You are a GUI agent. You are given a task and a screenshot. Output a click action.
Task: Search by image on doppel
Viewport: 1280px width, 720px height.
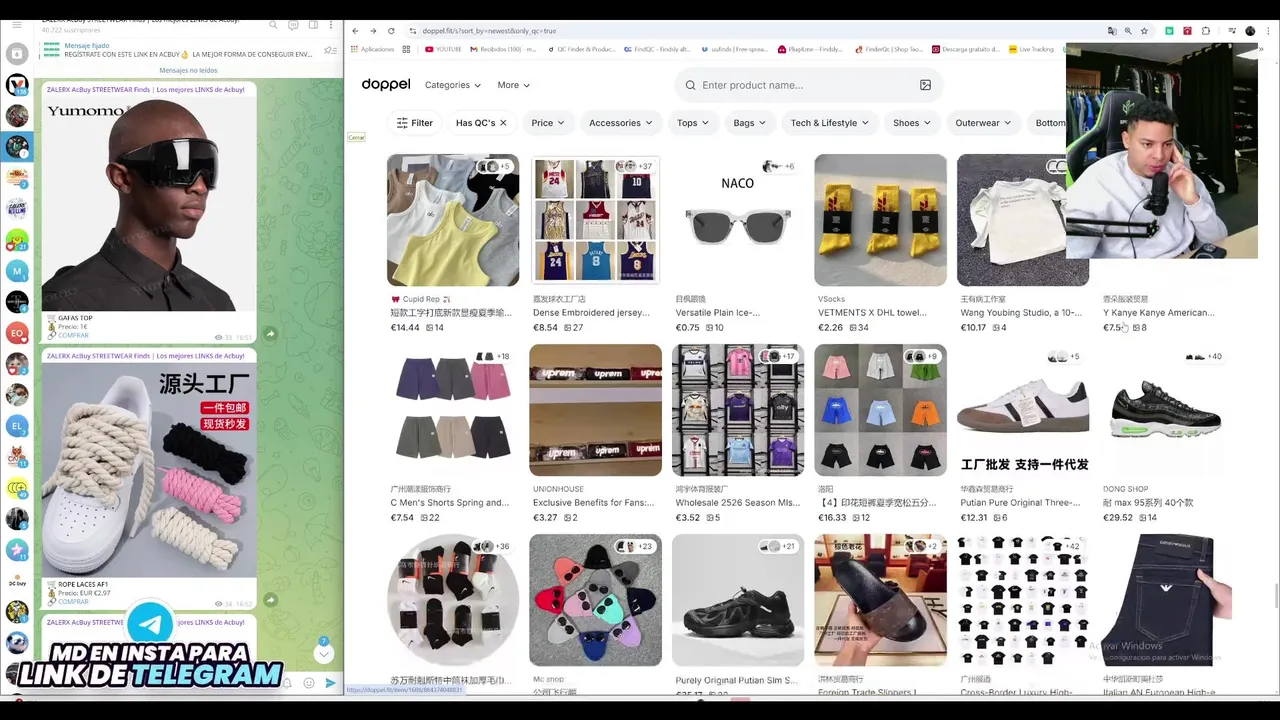click(x=925, y=85)
